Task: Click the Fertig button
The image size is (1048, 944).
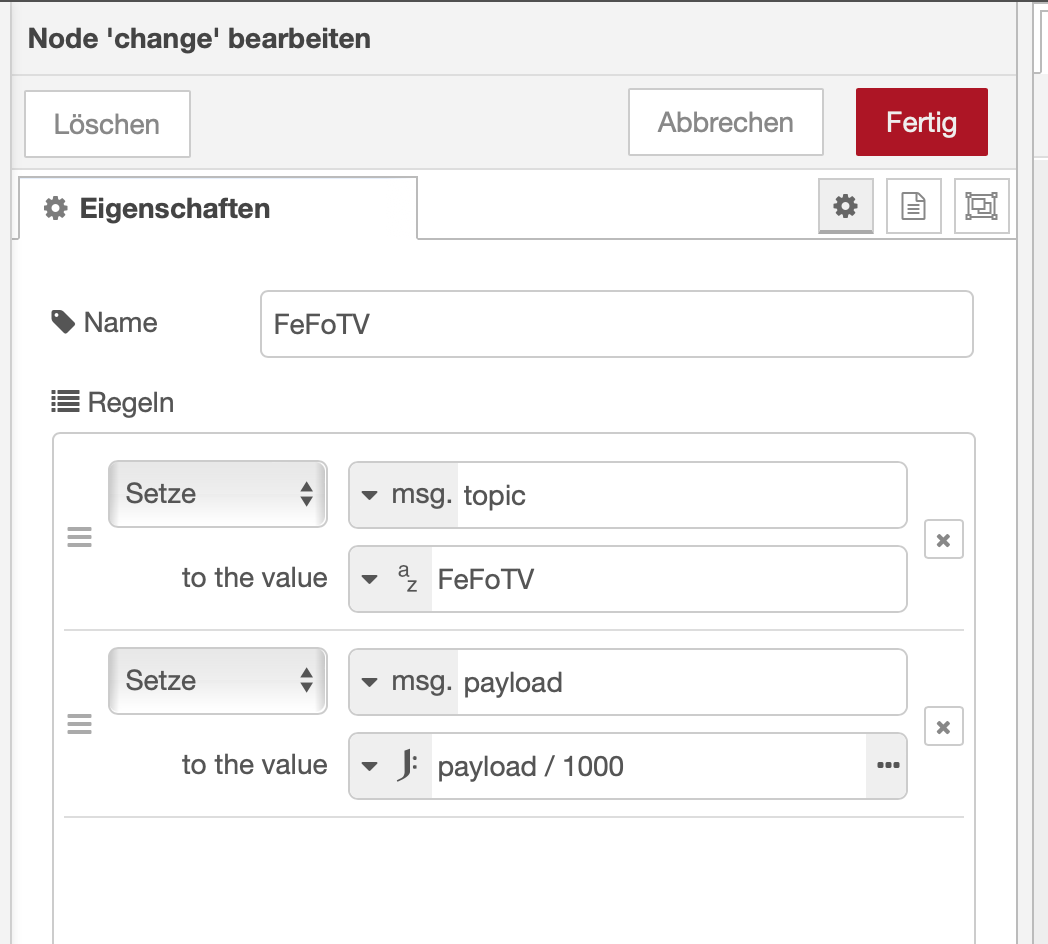Action: click(x=921, y=123)
